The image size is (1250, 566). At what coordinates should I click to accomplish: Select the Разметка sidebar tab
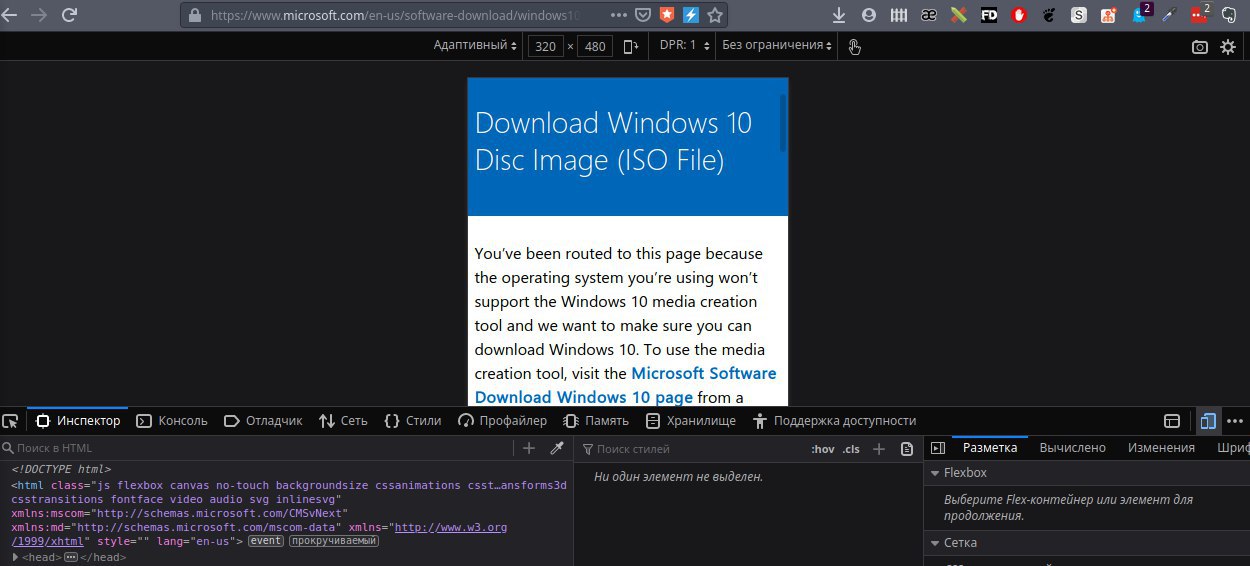[990, 448]
